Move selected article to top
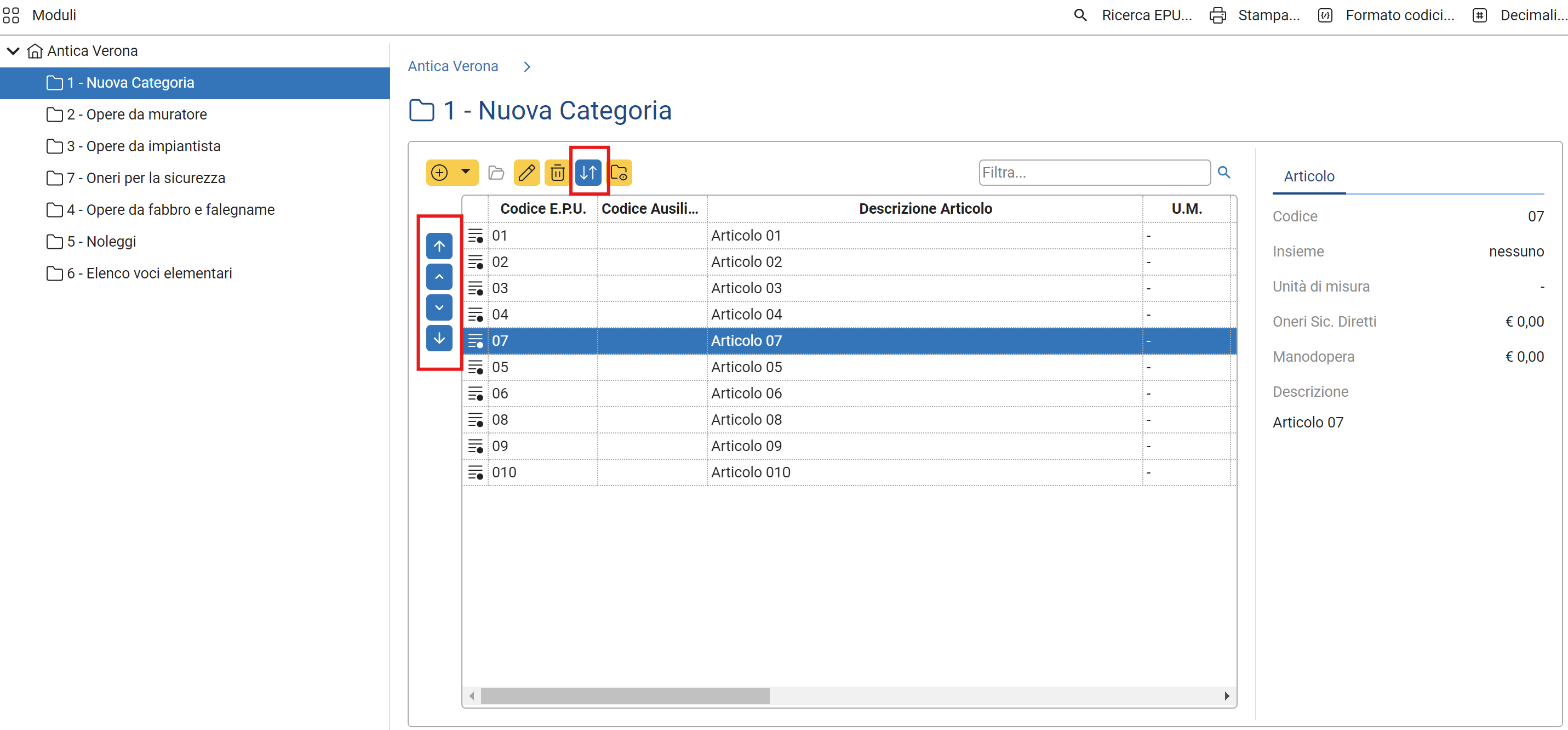1568x730 pixels. (439, 246)
